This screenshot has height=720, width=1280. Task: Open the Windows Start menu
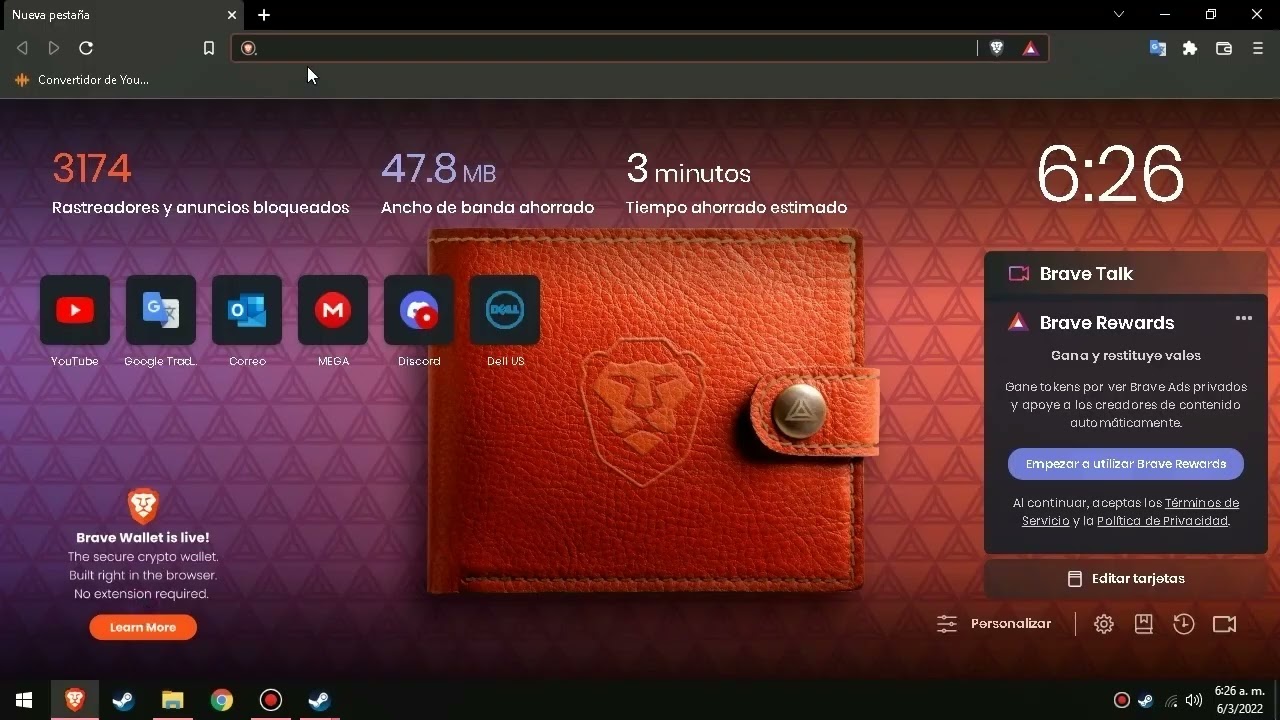[24, 700]
